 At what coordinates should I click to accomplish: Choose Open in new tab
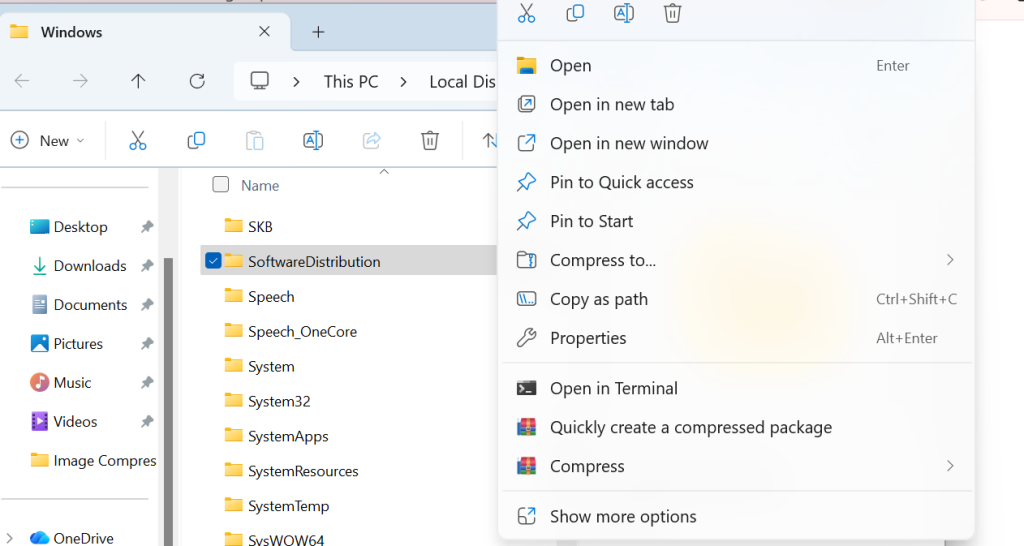[x=612, y=104]
